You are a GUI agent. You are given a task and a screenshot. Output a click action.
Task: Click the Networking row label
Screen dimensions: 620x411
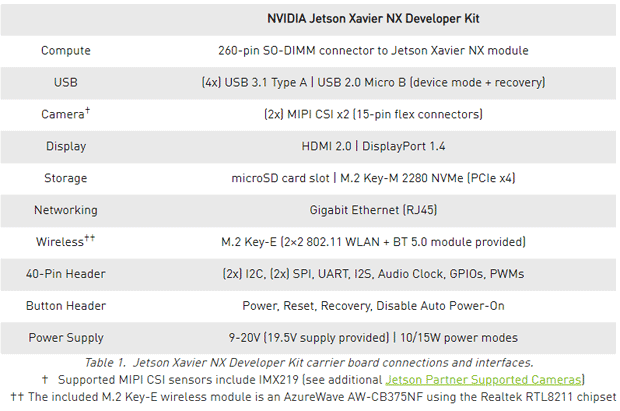coord(66,210)
